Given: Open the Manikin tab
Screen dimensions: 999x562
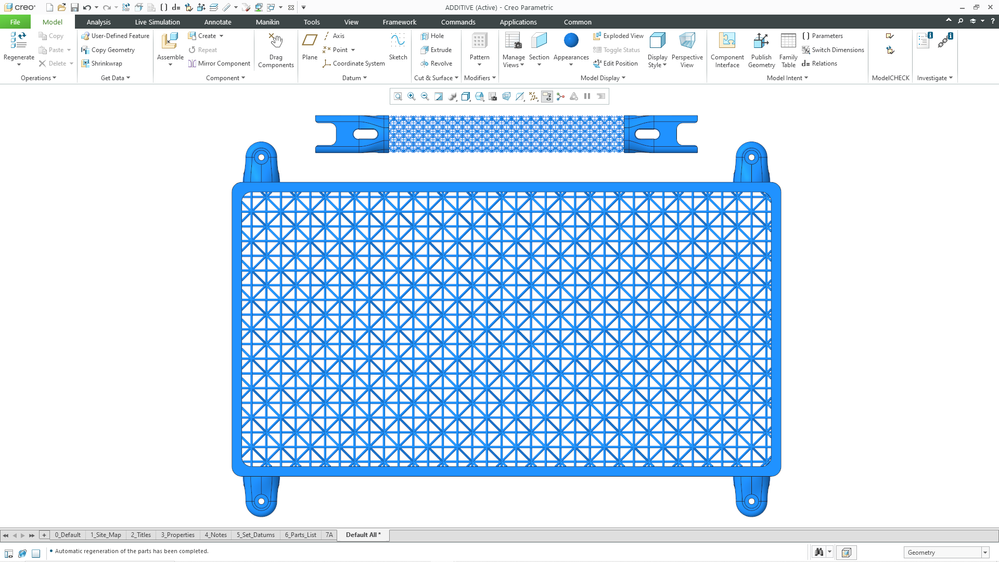Looking at the screenshot, I should pyautogui.click(x=267, y=22).
